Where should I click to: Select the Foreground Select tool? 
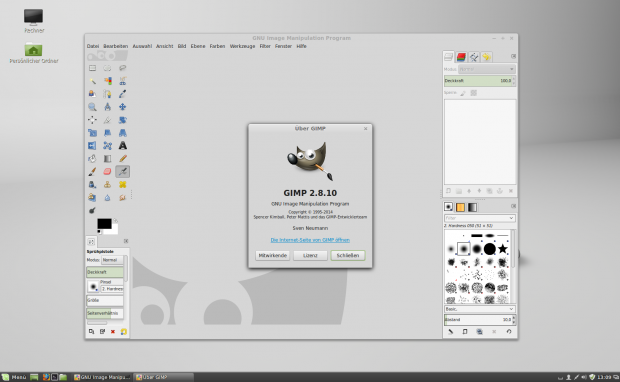click(x=92, y=94)
